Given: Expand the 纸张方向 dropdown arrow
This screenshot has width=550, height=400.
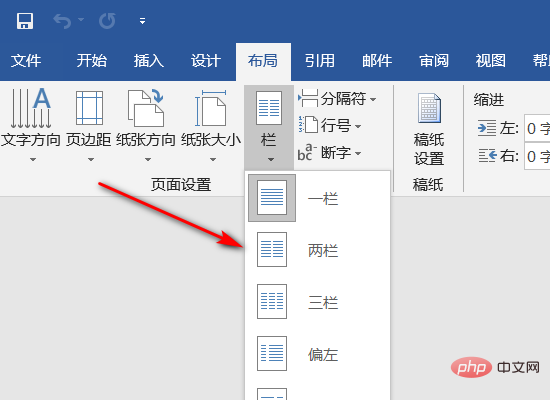Looking at the screenshot, I should [x=148, y=160].
